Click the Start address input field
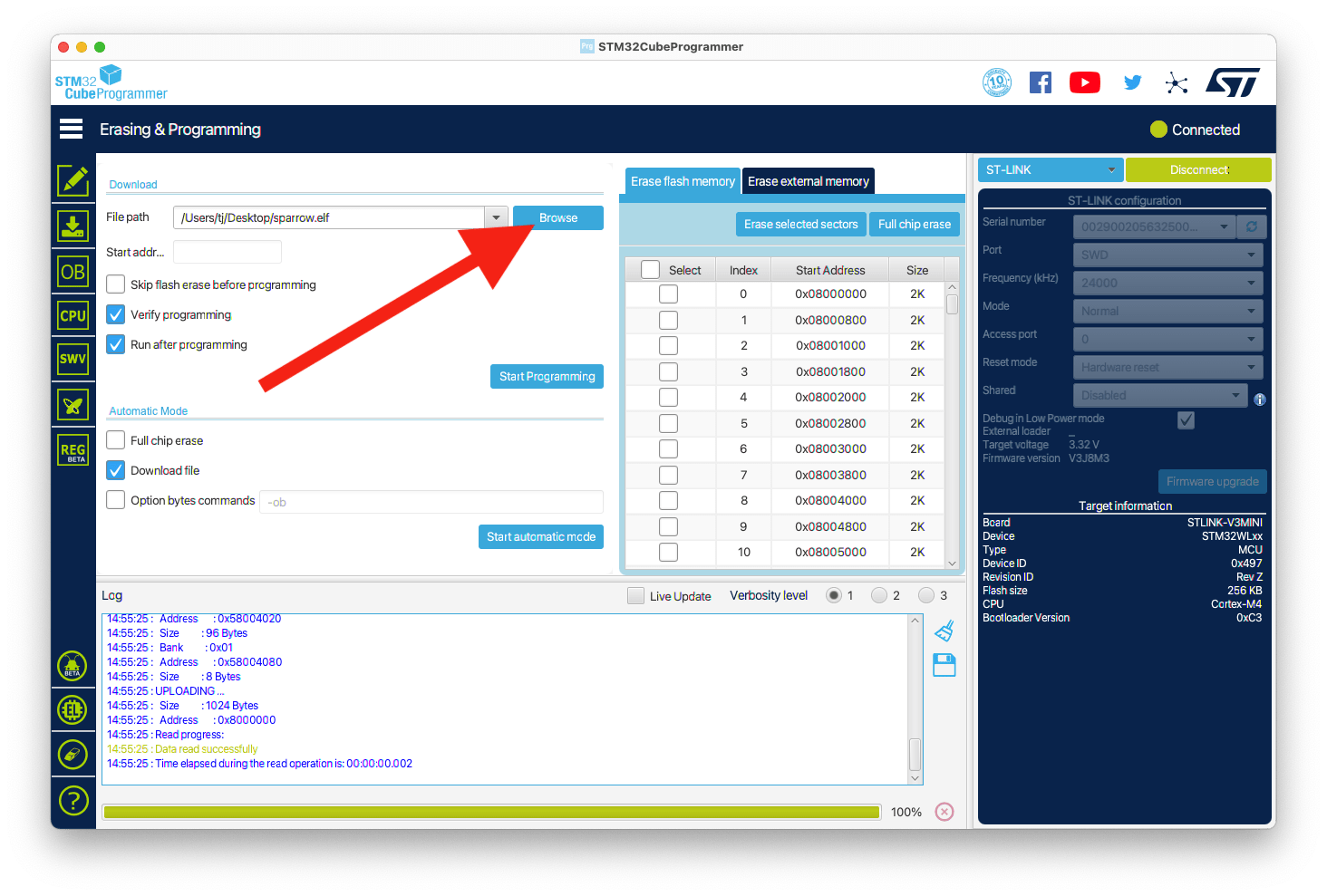 point(228,252)
